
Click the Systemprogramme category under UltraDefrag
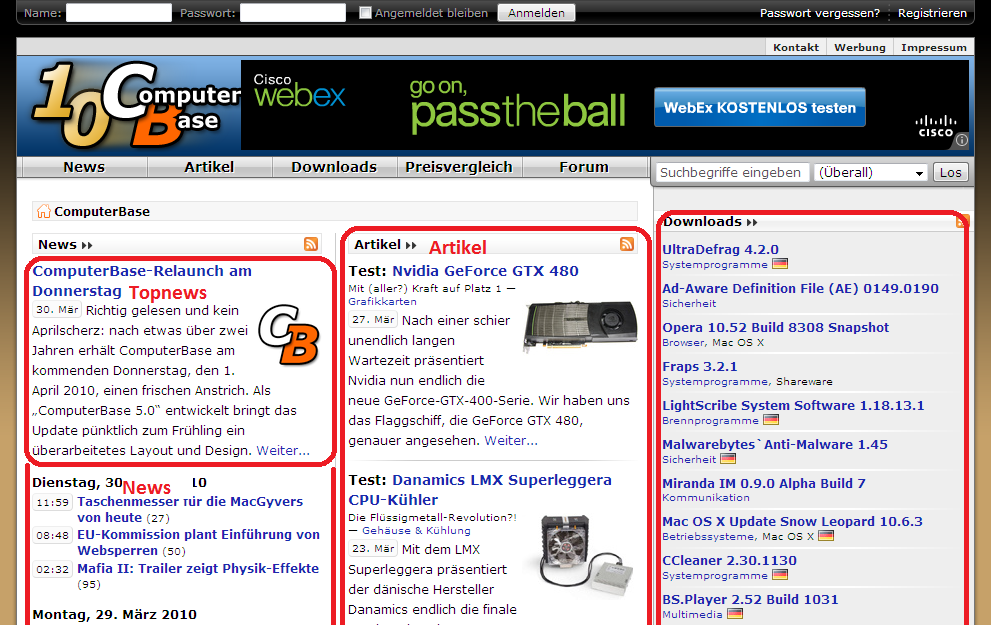(715, 264)
